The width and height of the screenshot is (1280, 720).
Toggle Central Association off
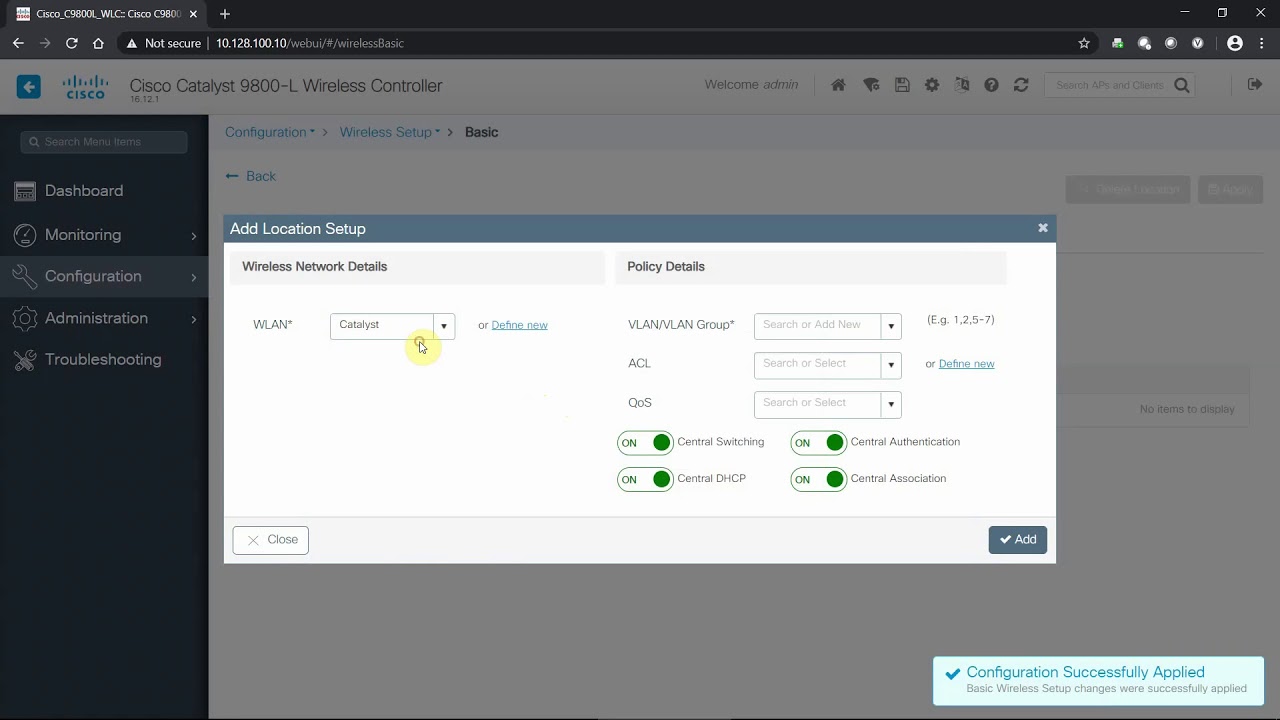point(818,480)
